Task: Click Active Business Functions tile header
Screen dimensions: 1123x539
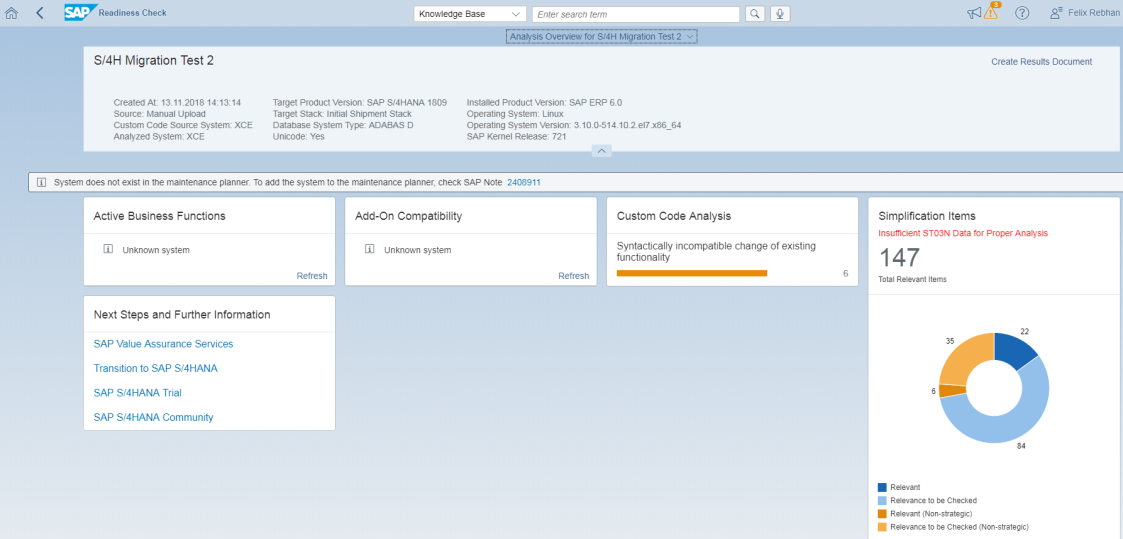Action: pos(160,216)
